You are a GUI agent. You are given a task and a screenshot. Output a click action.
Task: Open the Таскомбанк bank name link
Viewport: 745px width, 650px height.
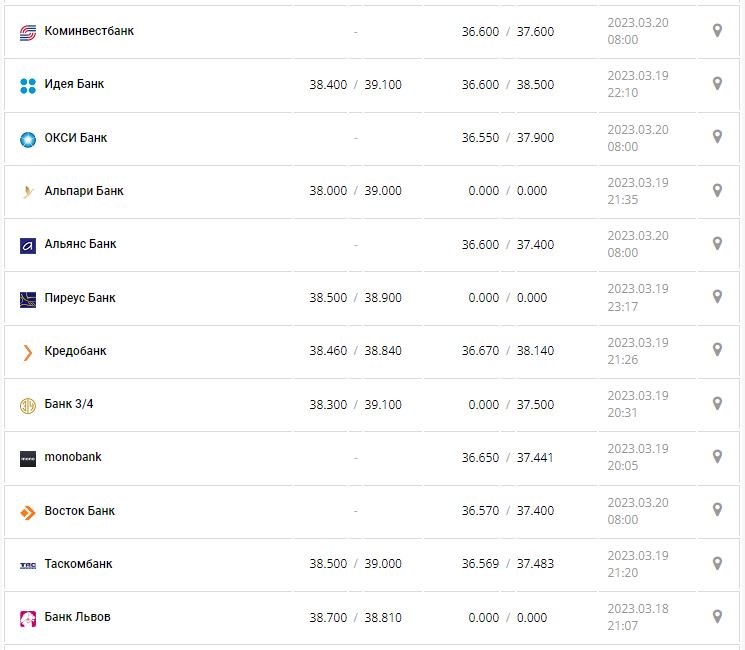pyautogui.click(x=78, y=564)
